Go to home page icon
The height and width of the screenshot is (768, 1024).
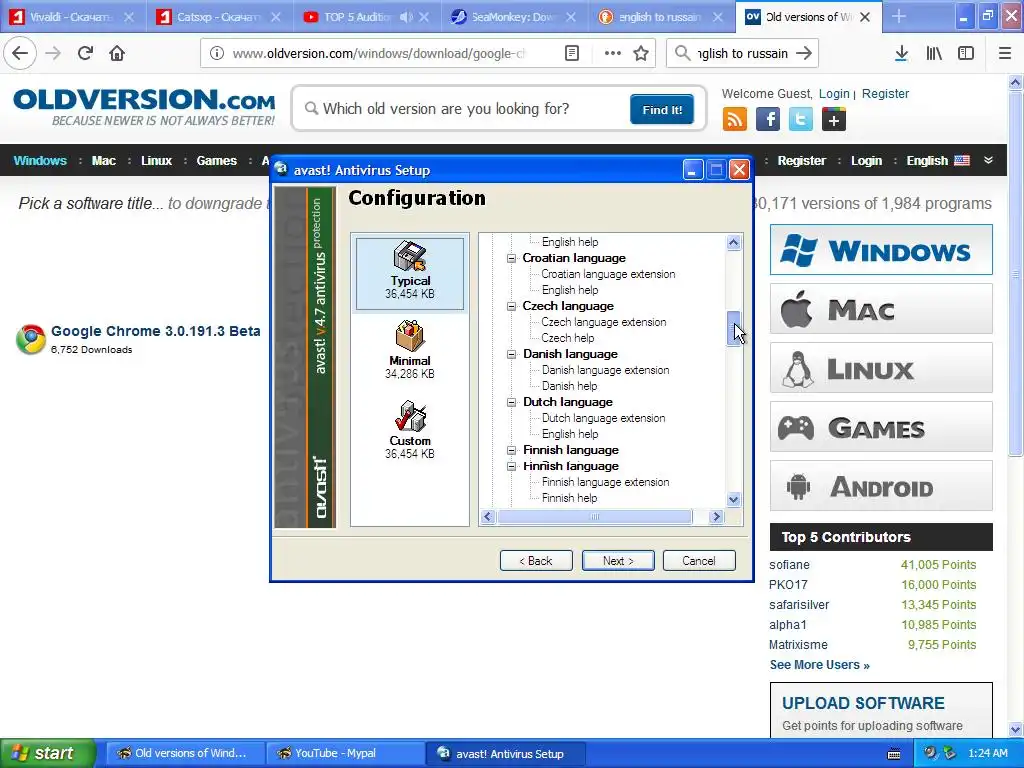(x=117, y=54)
